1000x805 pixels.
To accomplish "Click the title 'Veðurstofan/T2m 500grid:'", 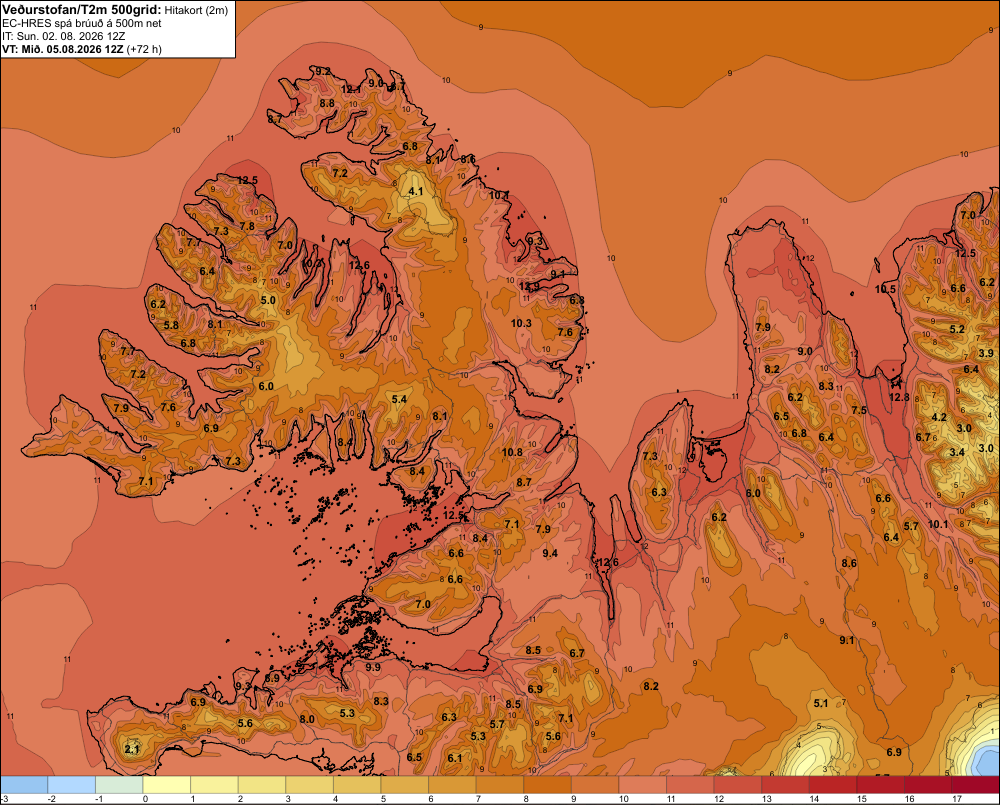I will tap(82, 10).
